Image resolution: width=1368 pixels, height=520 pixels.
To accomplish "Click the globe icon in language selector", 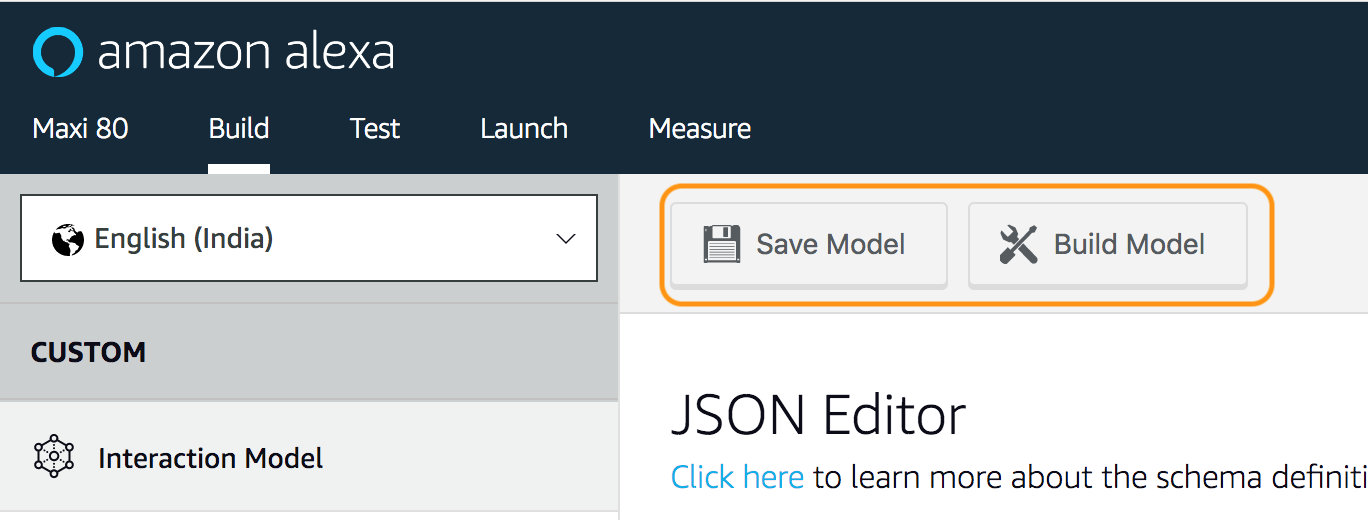I will (68, 240).
